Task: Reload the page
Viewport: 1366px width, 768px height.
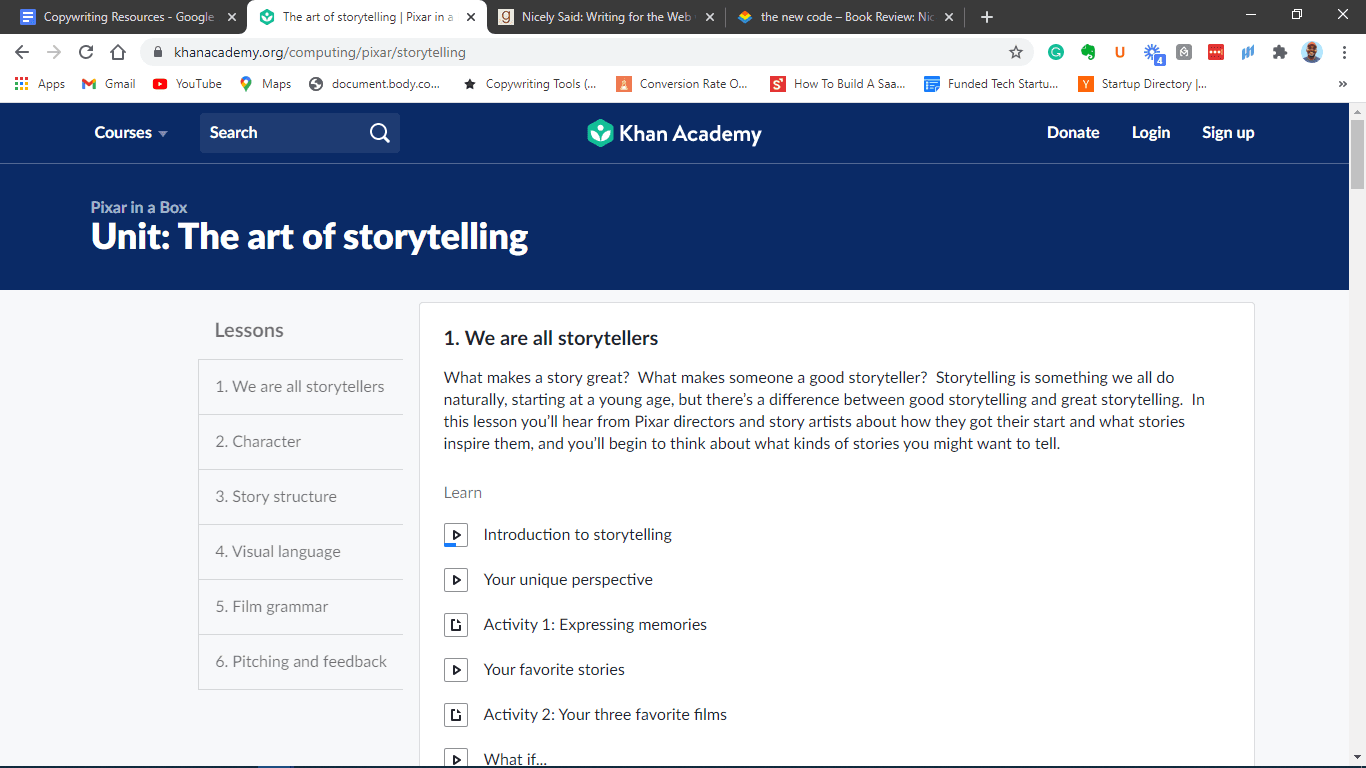Action: click(86, 52)
